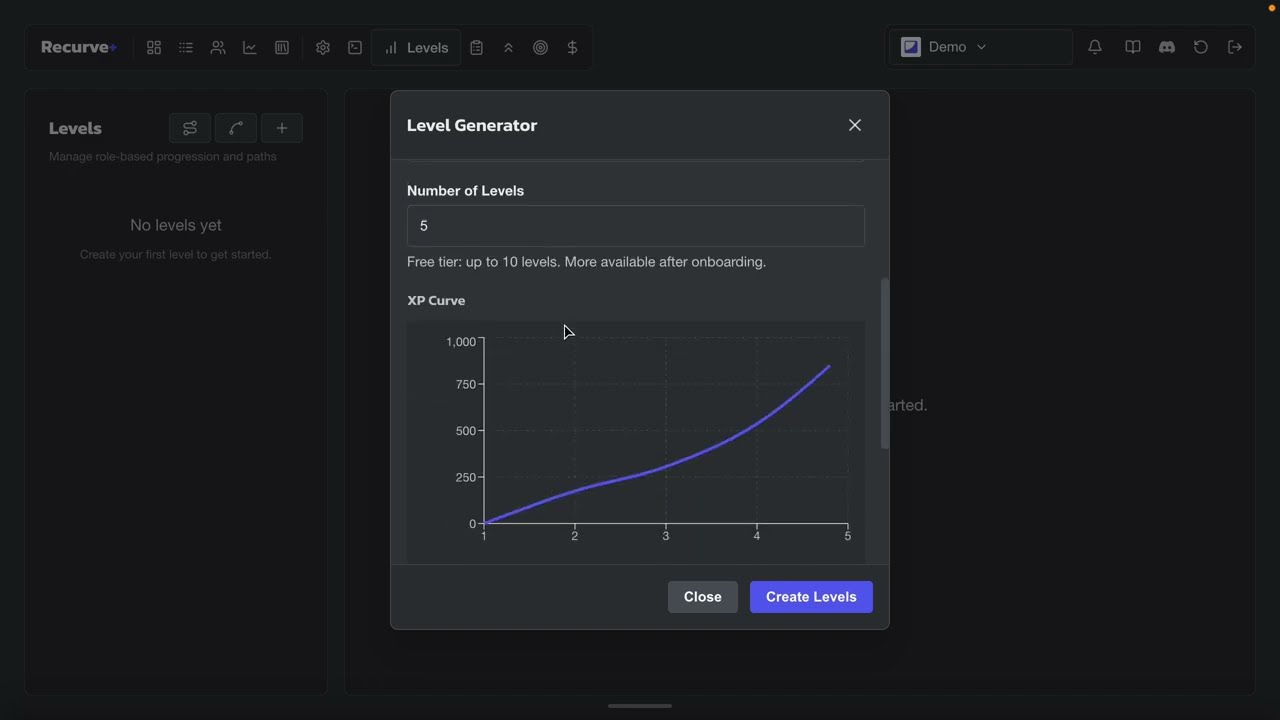Screen dimensions: 1280x720
Task: Open the library columns icon in nav
Action: coord(282,47)
